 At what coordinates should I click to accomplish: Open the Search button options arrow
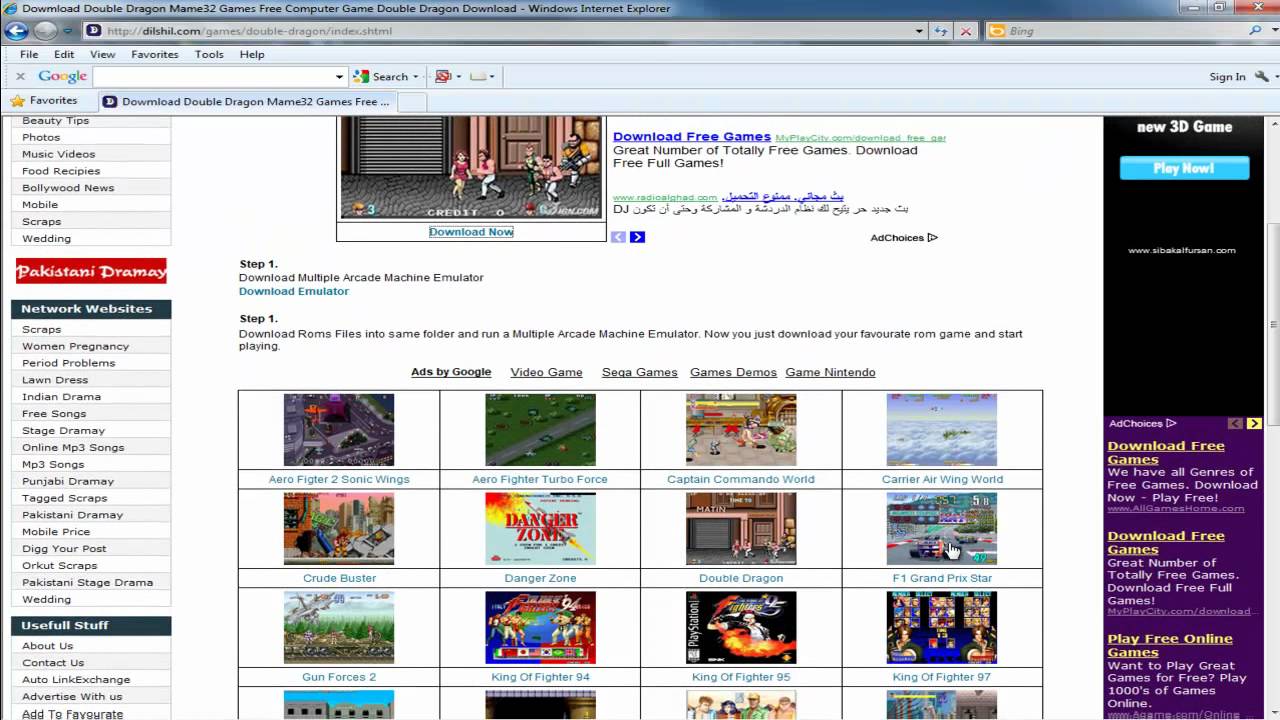[x=416, y=76]
